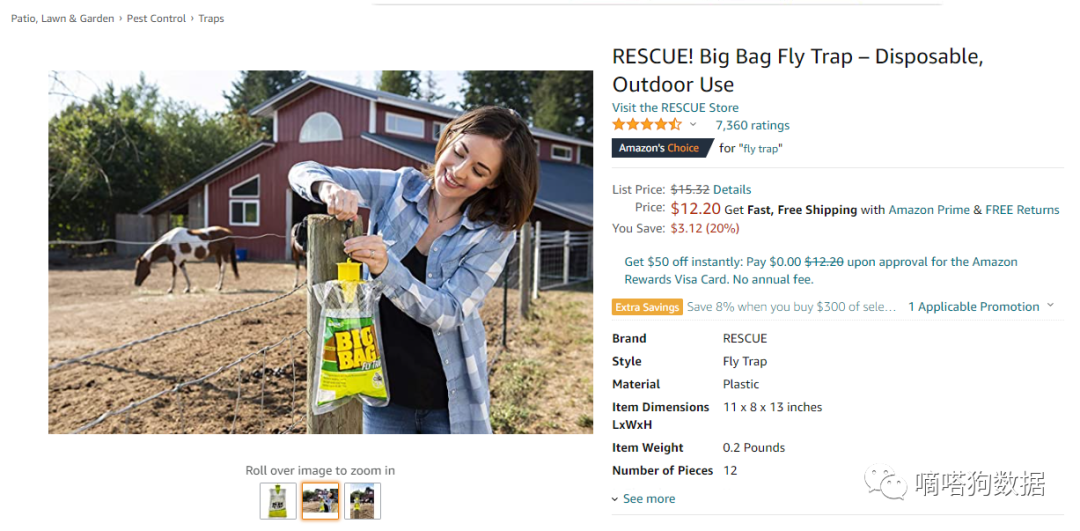Image resolution: width=1080 pixels, height=531 pixels.
Task: Expand product details with See more
Action: point(643,499)
